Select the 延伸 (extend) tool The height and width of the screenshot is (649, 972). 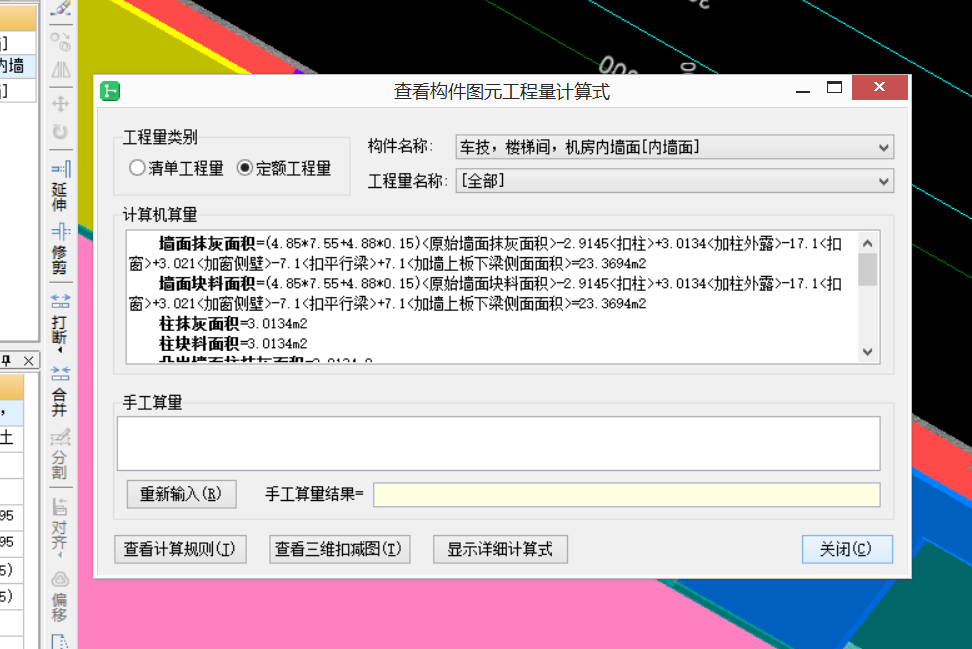(60, 186)
